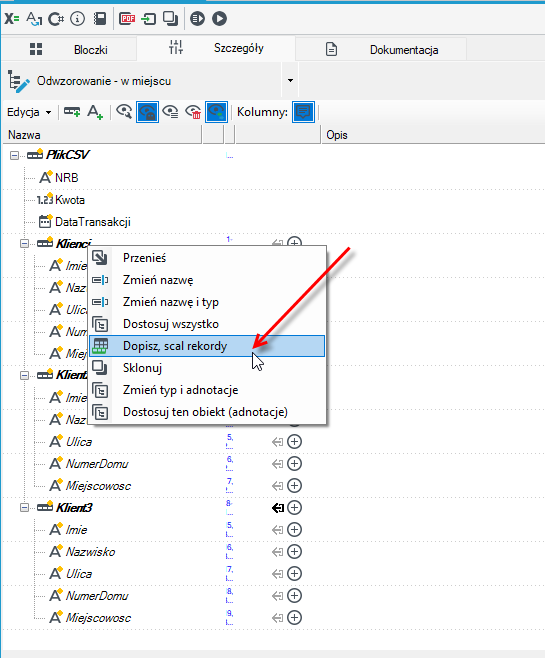Click the gray arrow in Klient3's Imie row
The image size is (545, 658).
277,530
